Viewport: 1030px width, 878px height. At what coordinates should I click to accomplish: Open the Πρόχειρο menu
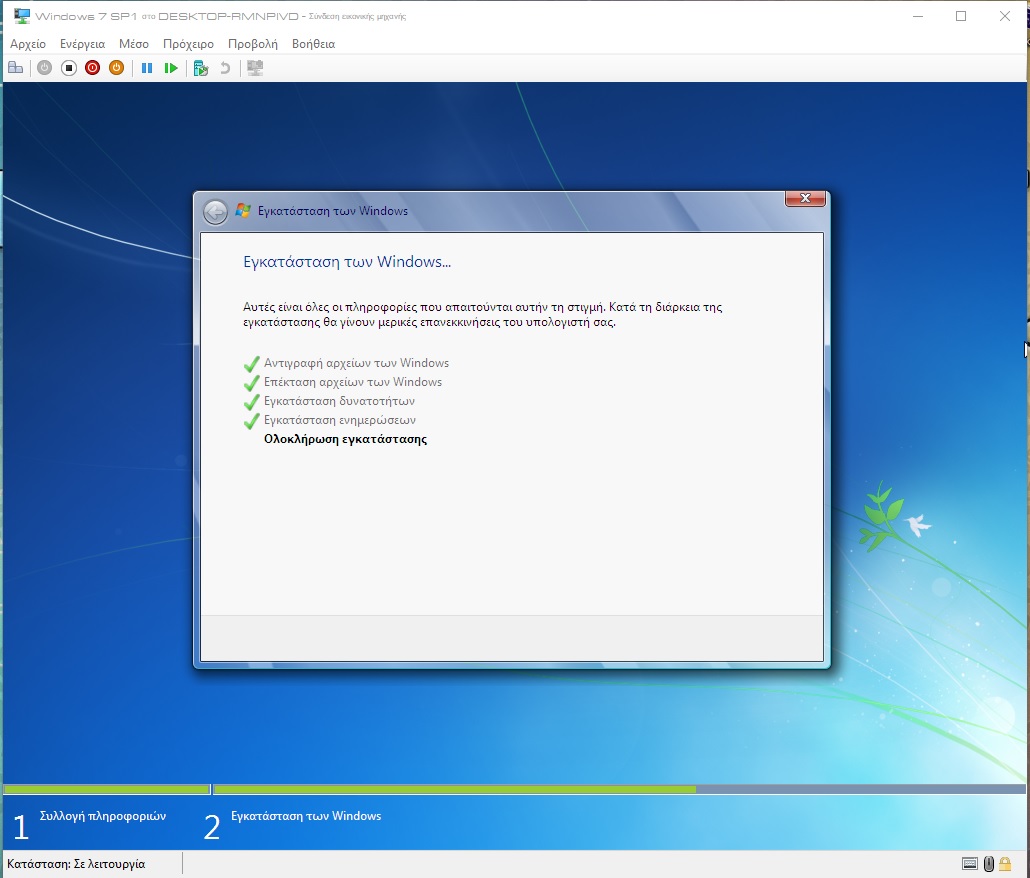coord(188,44)
